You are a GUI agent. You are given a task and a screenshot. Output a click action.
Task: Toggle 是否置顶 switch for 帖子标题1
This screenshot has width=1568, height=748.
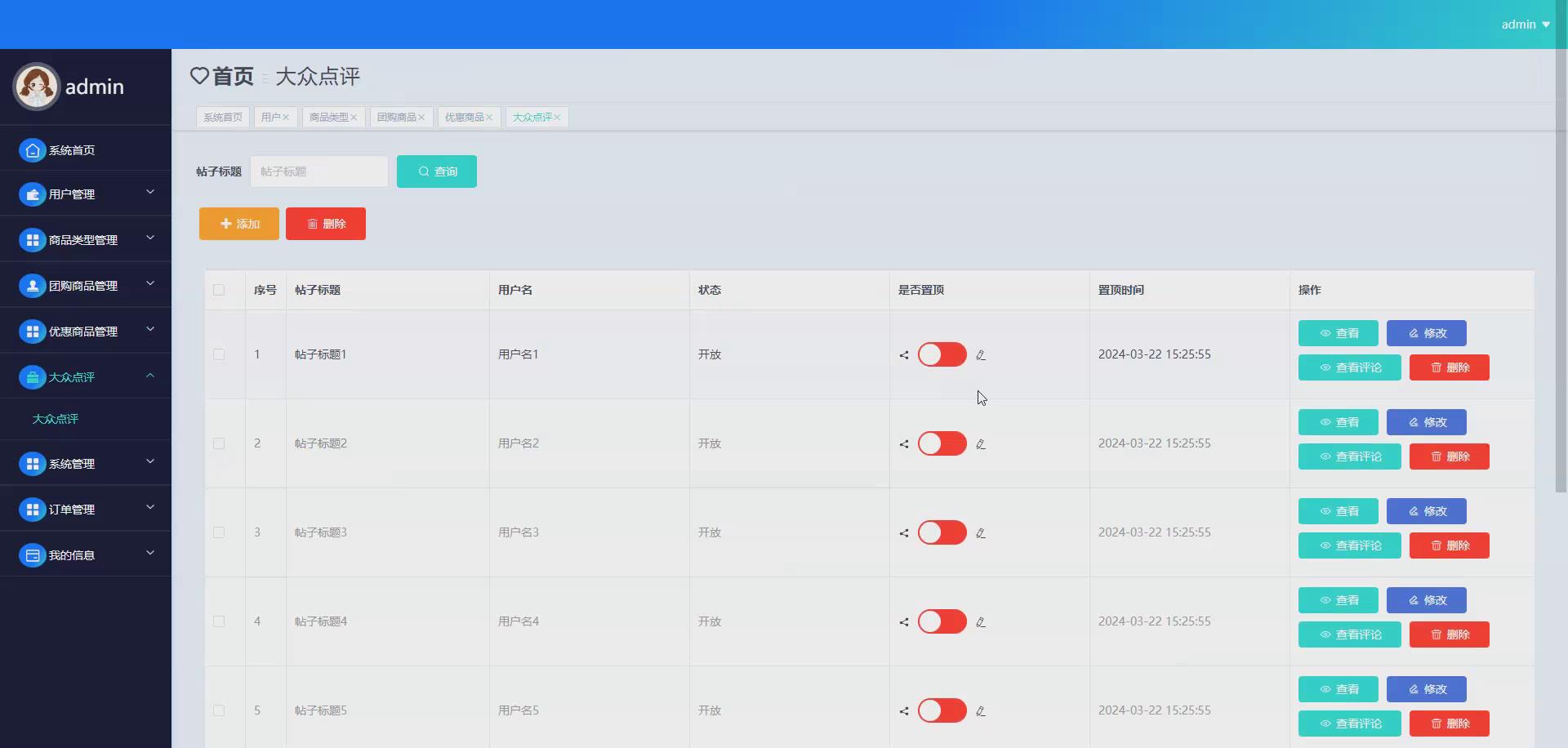[942, 354]
